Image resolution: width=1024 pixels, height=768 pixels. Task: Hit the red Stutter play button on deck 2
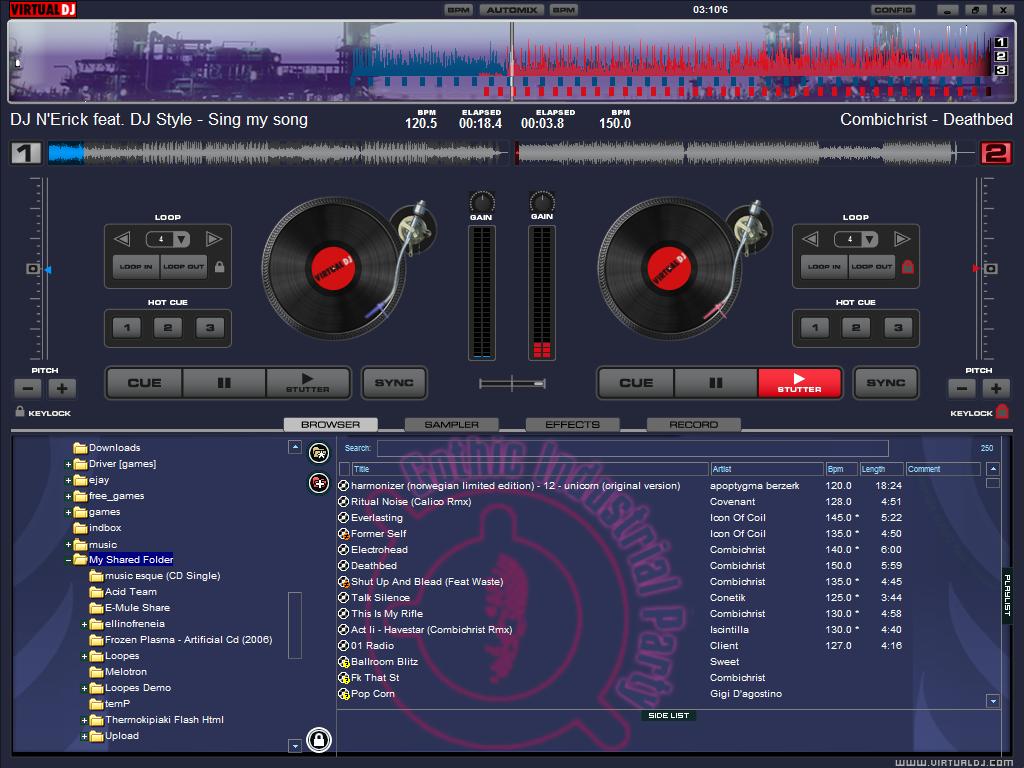tap(799, 383)
